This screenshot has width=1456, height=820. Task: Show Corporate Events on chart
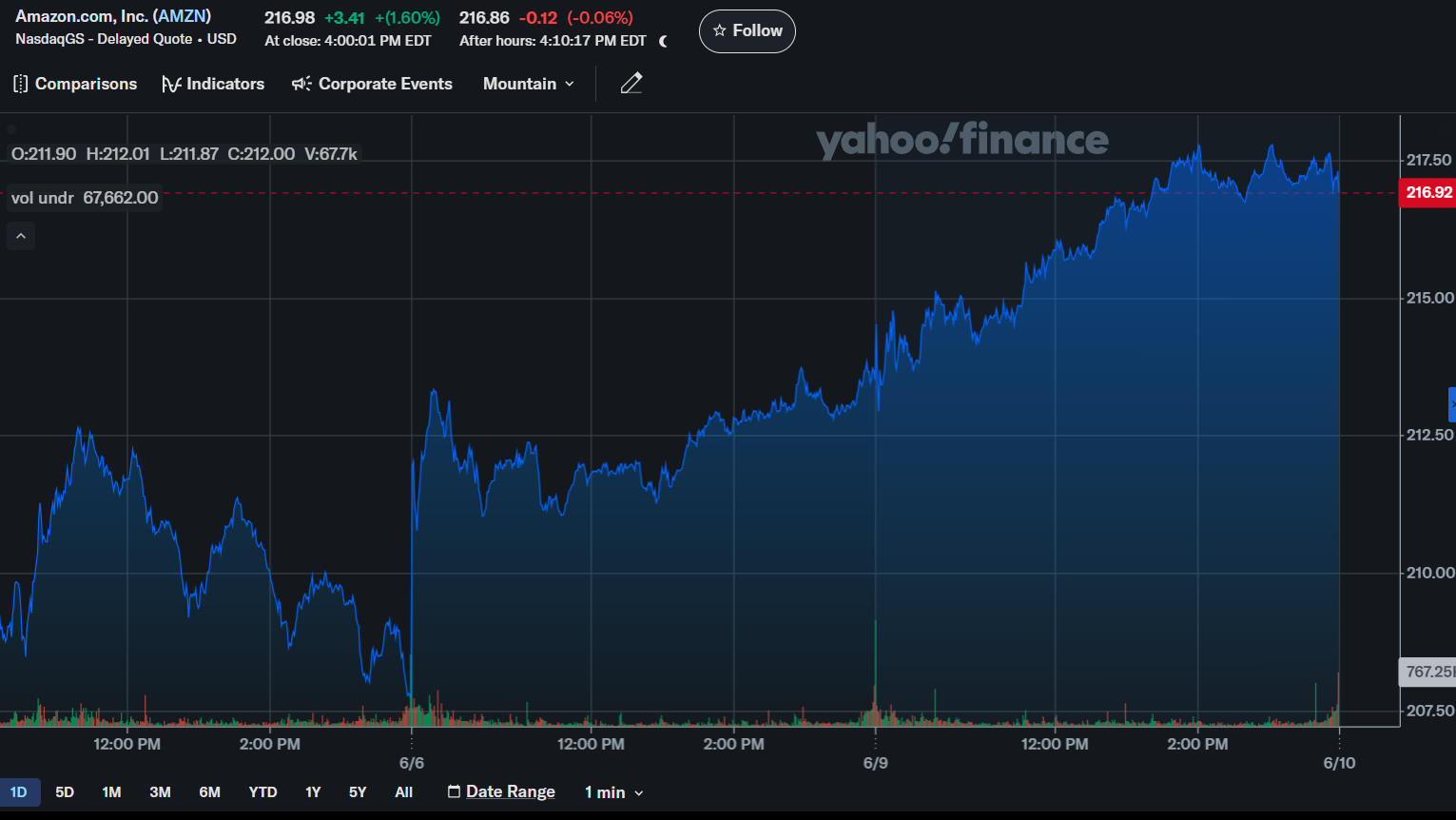[x=372, y=84]
